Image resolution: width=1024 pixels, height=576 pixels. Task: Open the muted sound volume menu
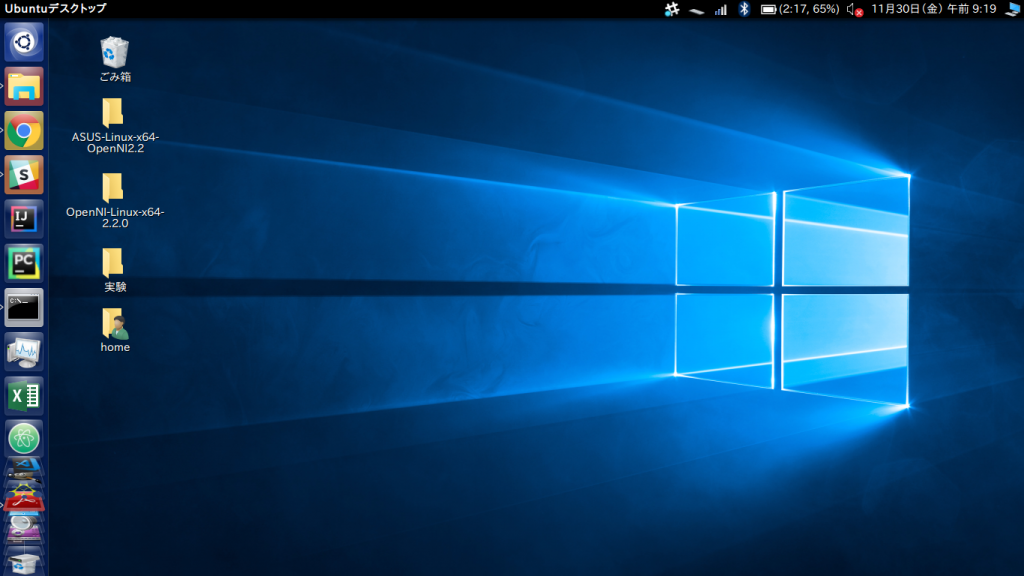pyautogui.click(x=854, y=10)
